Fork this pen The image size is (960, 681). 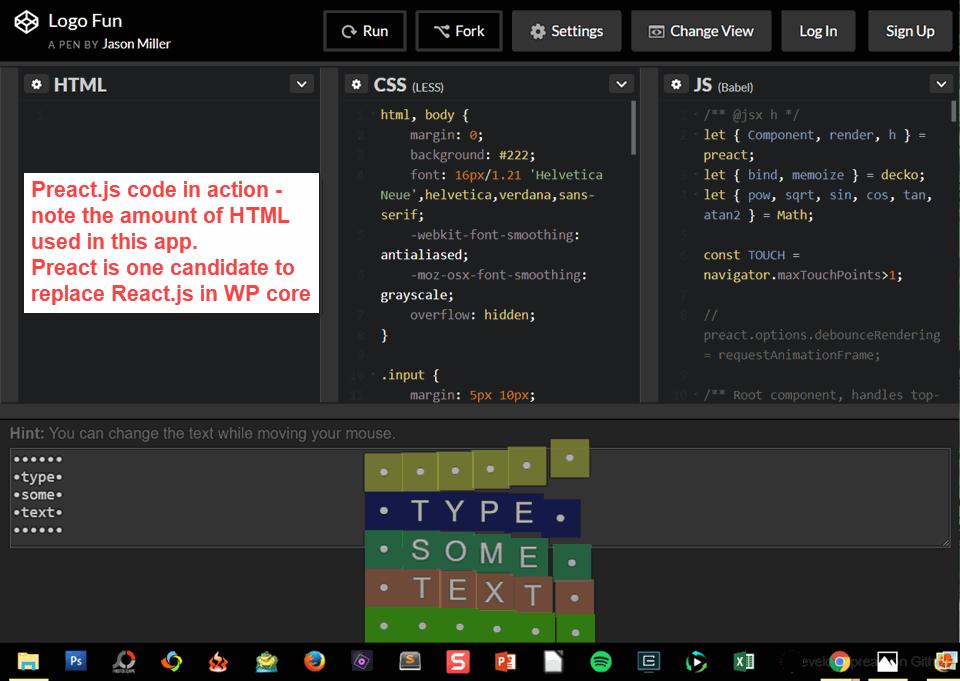pyautogui.click(x=459, y=31)
